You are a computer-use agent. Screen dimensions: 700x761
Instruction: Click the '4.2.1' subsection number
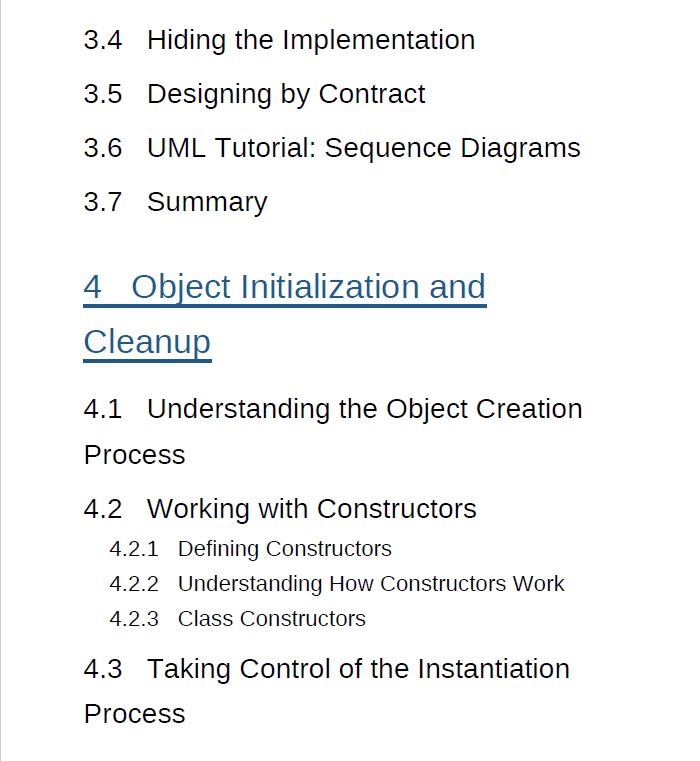click(x=134, y=549)
